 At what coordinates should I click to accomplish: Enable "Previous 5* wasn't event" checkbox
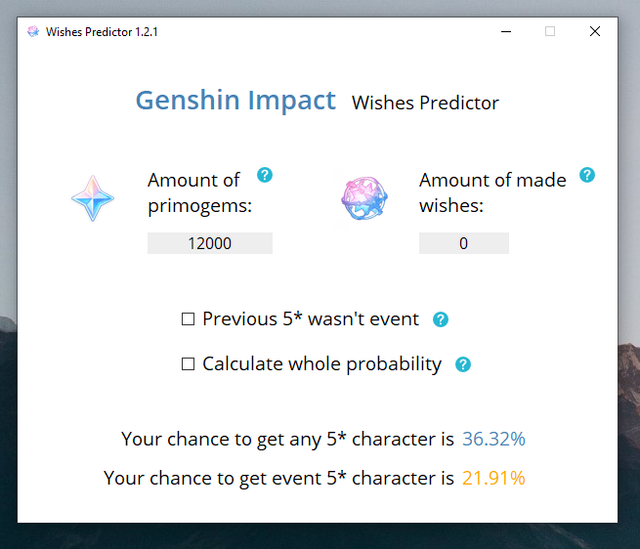(188, 319)
